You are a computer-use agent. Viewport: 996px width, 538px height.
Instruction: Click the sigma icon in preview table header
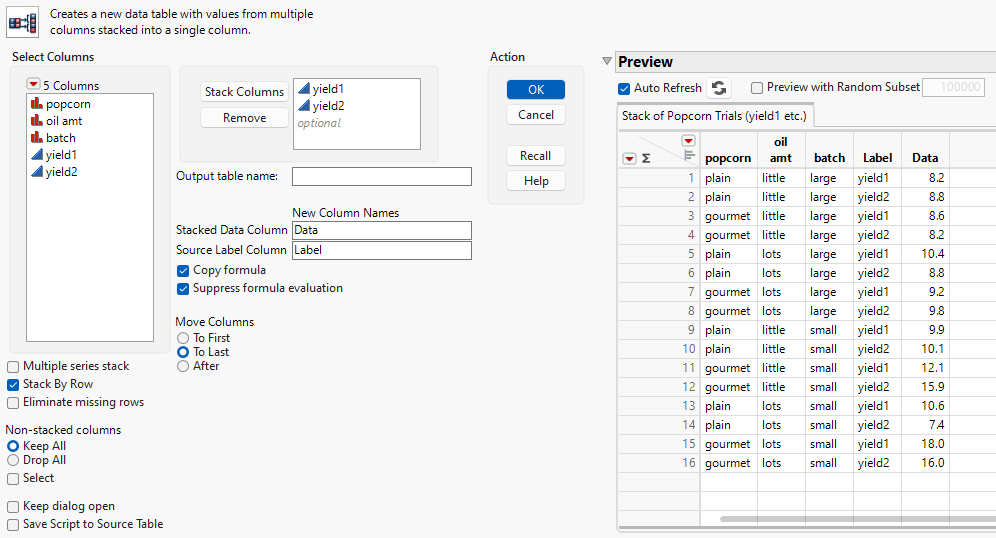coord(646,158)
